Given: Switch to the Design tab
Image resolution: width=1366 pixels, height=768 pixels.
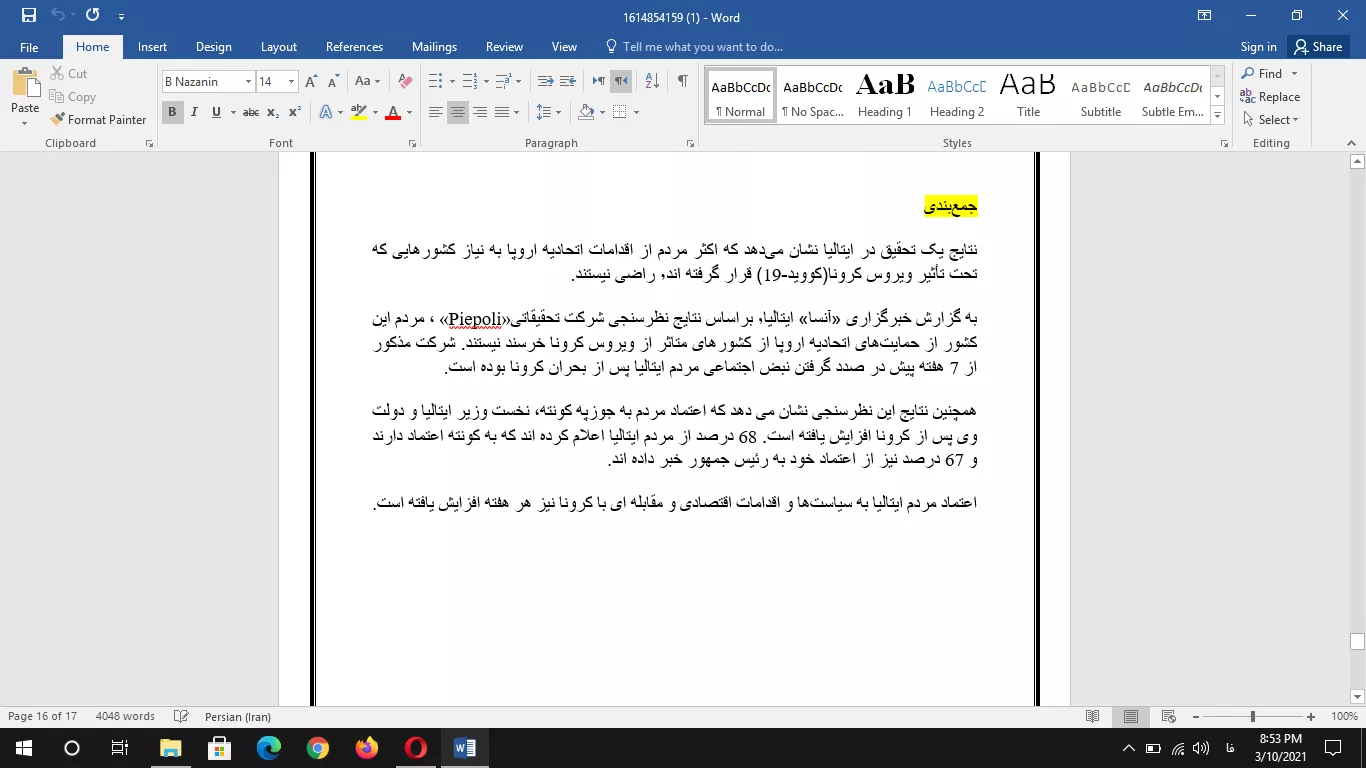Looking at the screenshot, I should pos(213,47).
